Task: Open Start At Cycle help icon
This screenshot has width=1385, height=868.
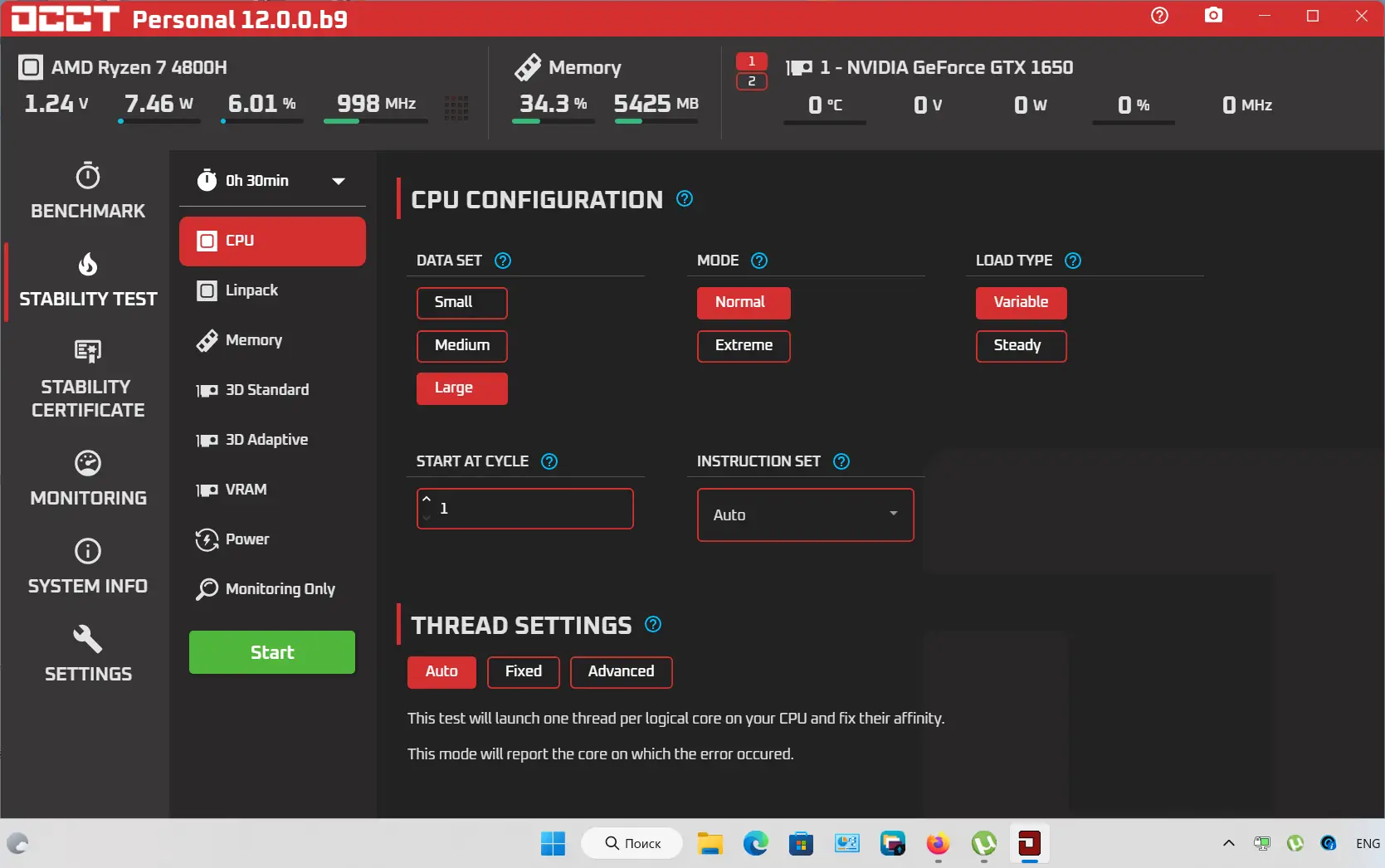Action: click(549, 461)
